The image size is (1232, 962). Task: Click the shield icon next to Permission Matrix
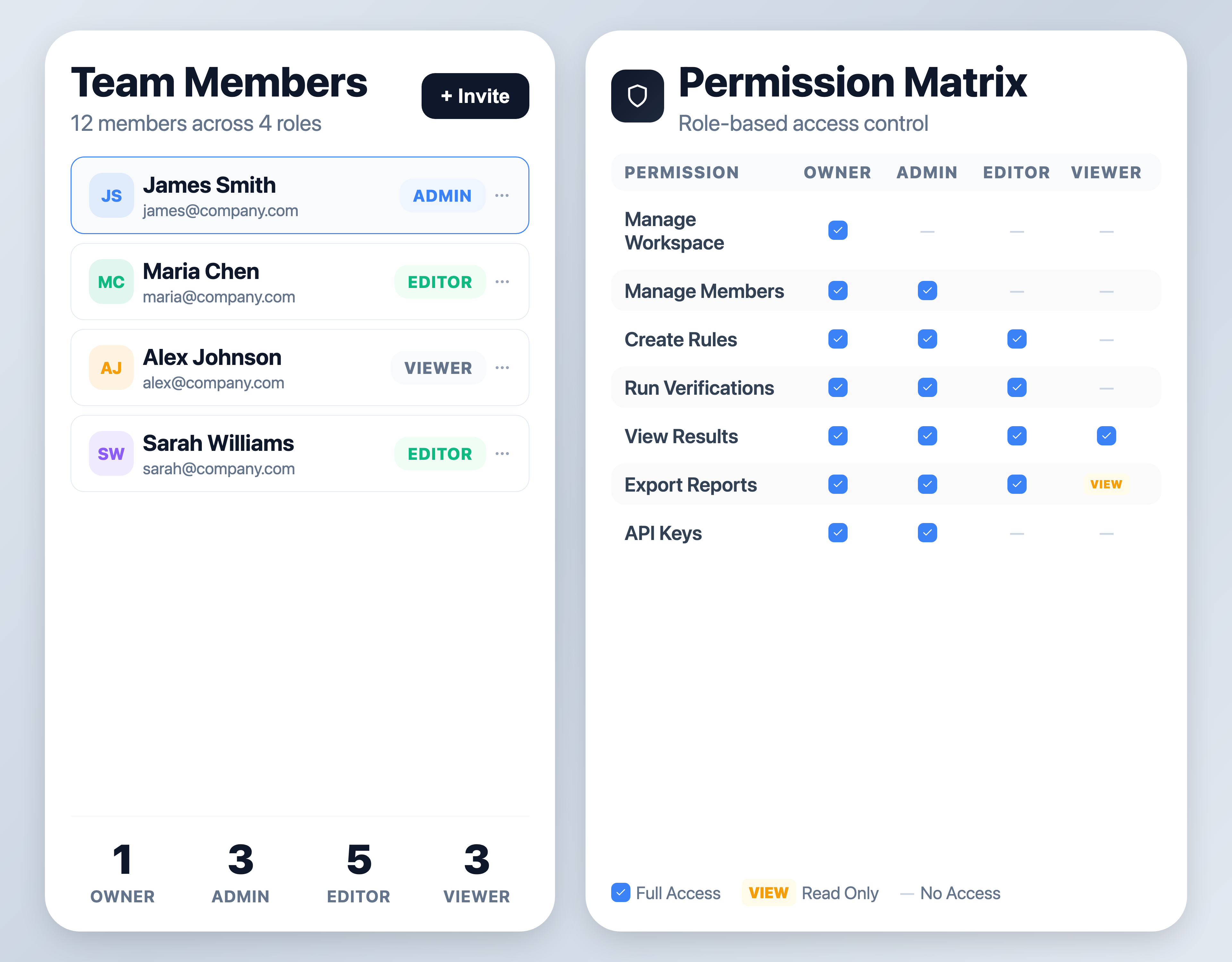click(638, 97)
